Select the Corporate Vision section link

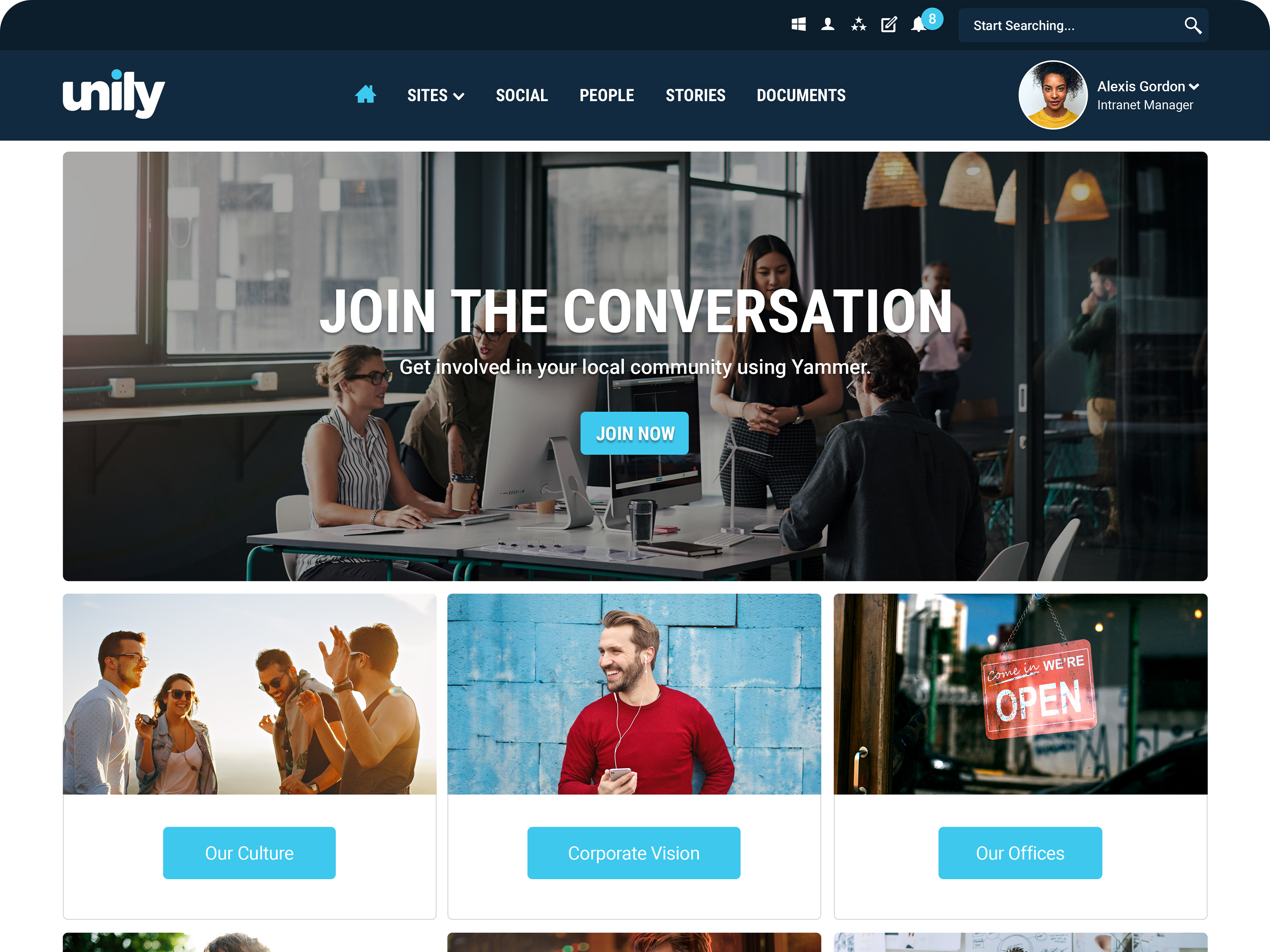pos(634,853)
